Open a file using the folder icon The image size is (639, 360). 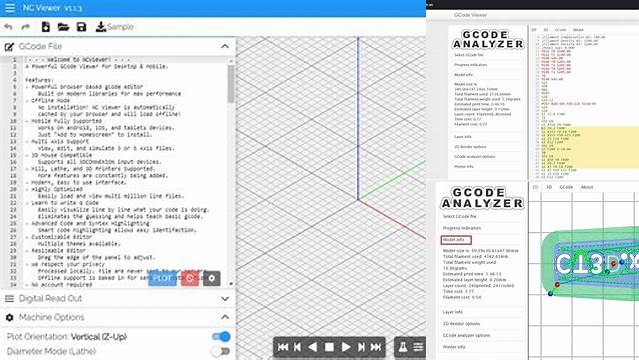click(63, 27)
